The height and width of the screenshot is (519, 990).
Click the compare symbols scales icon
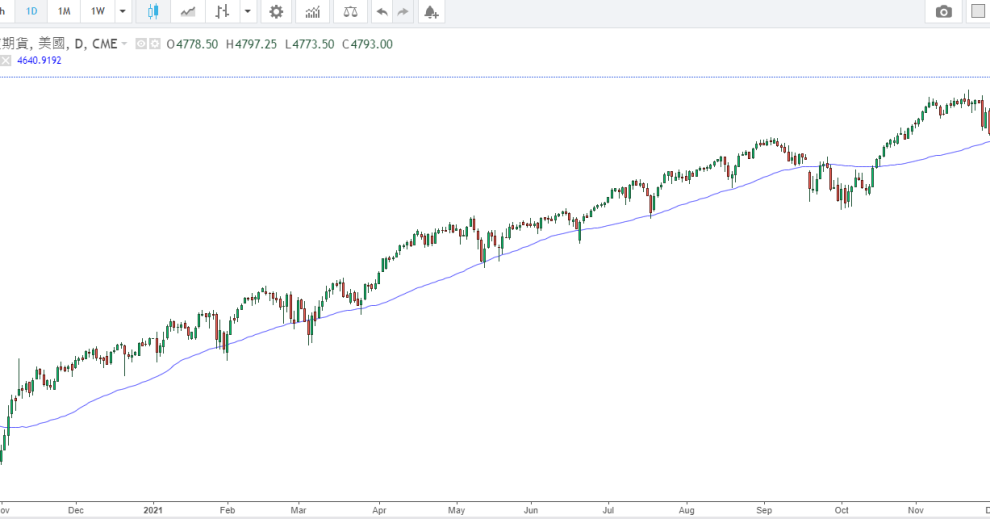tap(348, 12)
